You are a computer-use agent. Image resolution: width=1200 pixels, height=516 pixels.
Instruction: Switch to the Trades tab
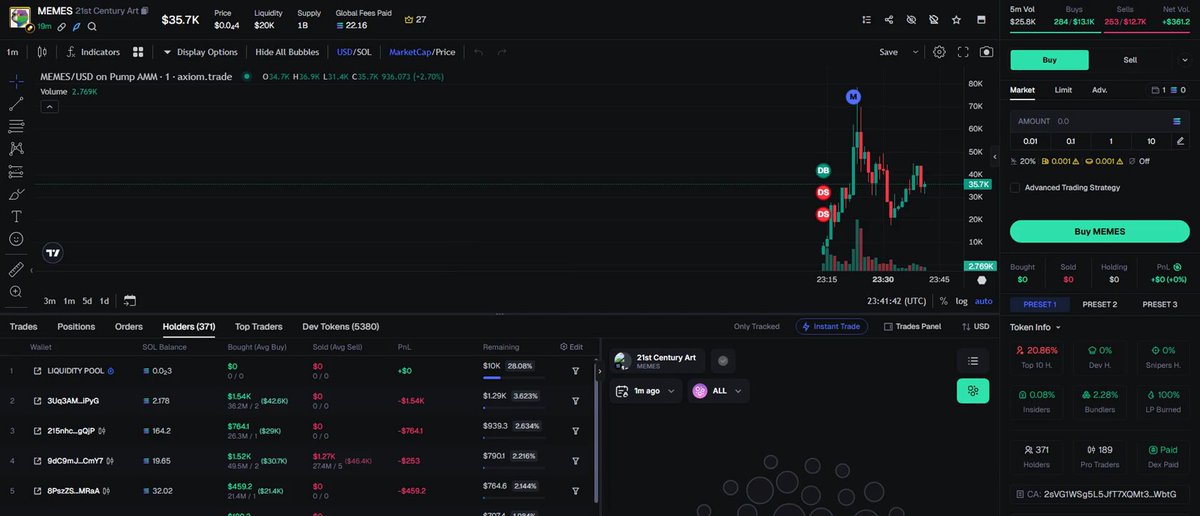point(23,326)
